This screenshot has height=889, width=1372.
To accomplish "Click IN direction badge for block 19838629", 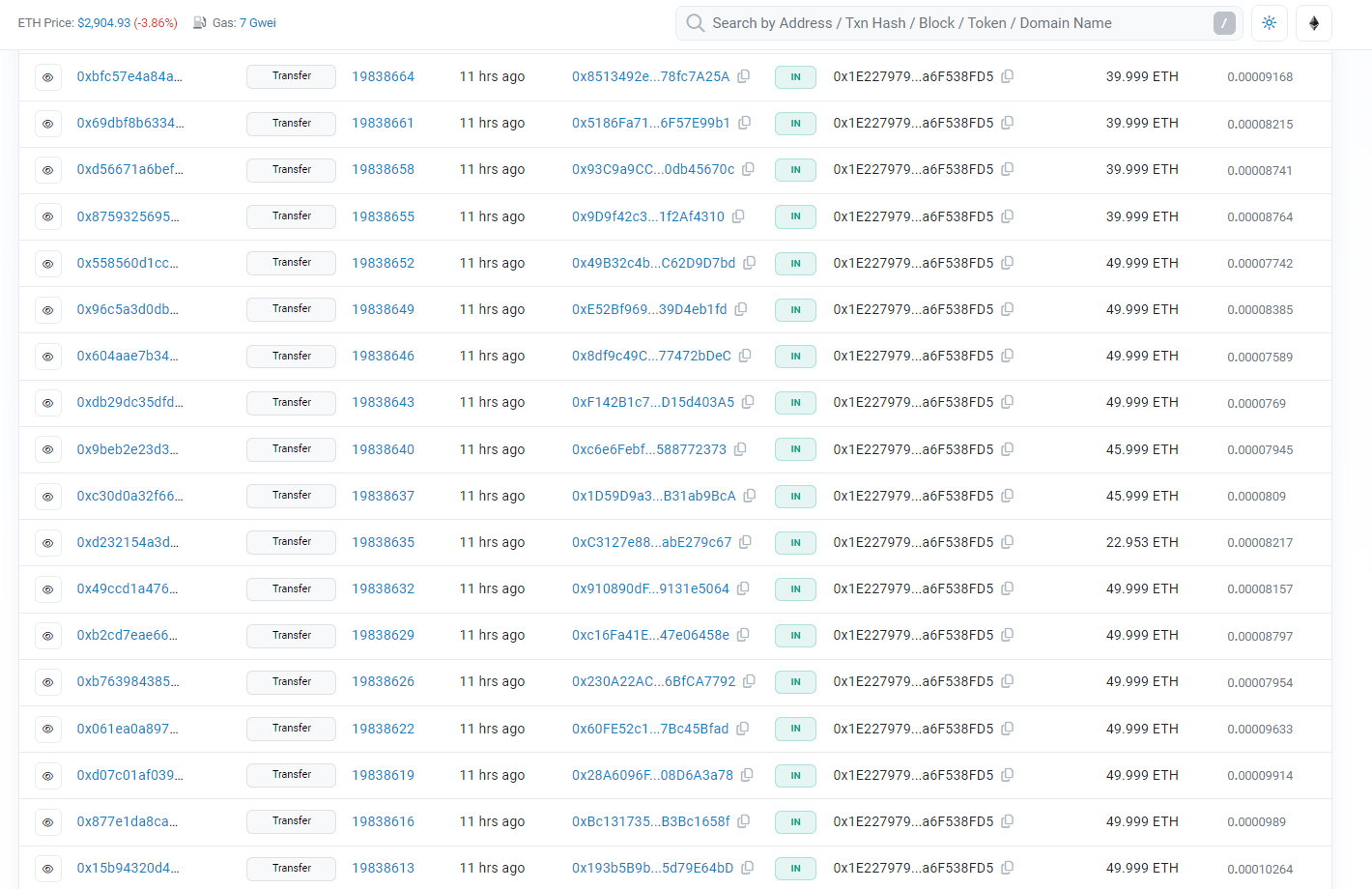I will click(x=795, y=636).
